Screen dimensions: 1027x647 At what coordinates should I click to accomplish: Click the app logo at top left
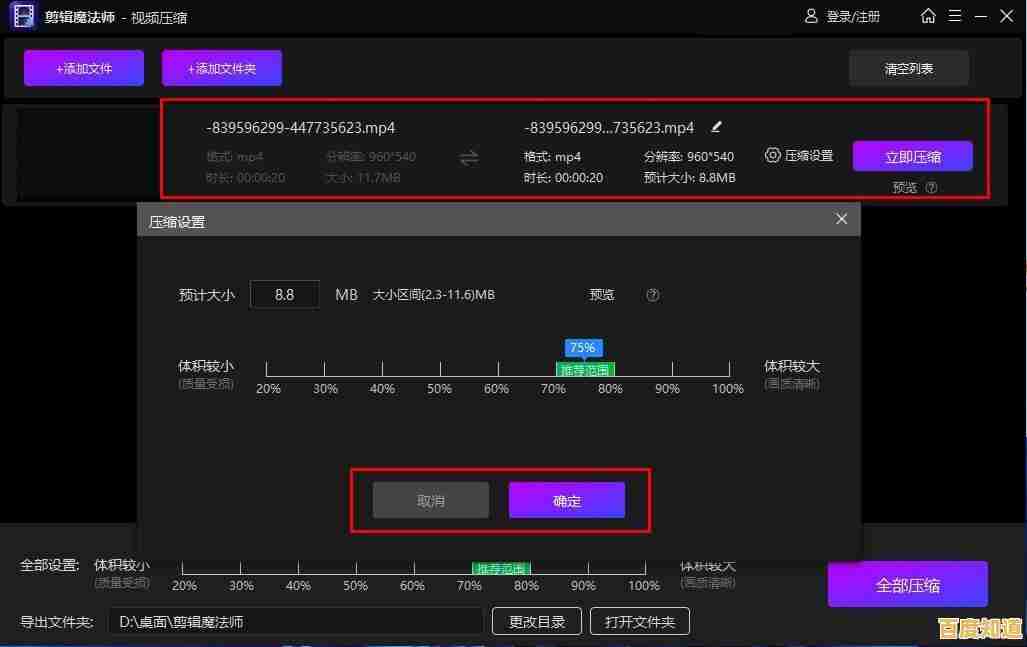[22, 16]
